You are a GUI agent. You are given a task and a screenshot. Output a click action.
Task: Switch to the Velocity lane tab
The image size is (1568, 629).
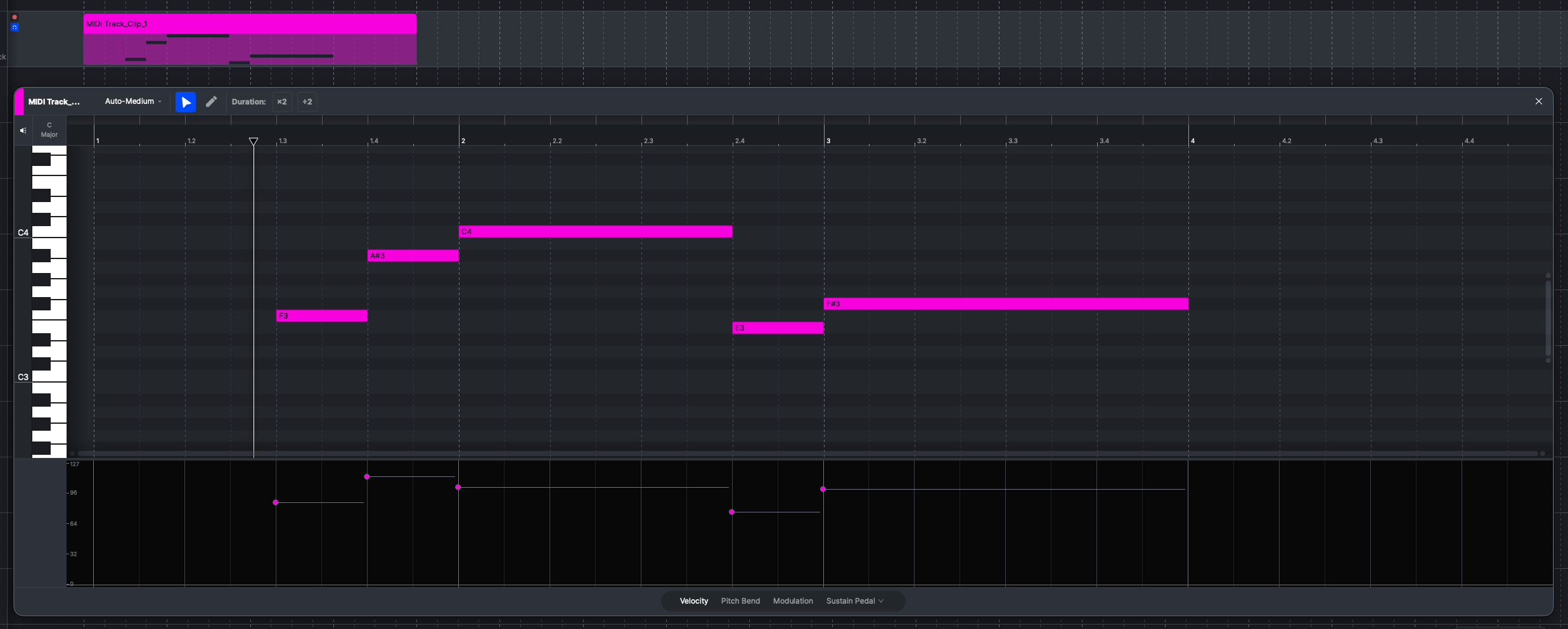[694, 601]
